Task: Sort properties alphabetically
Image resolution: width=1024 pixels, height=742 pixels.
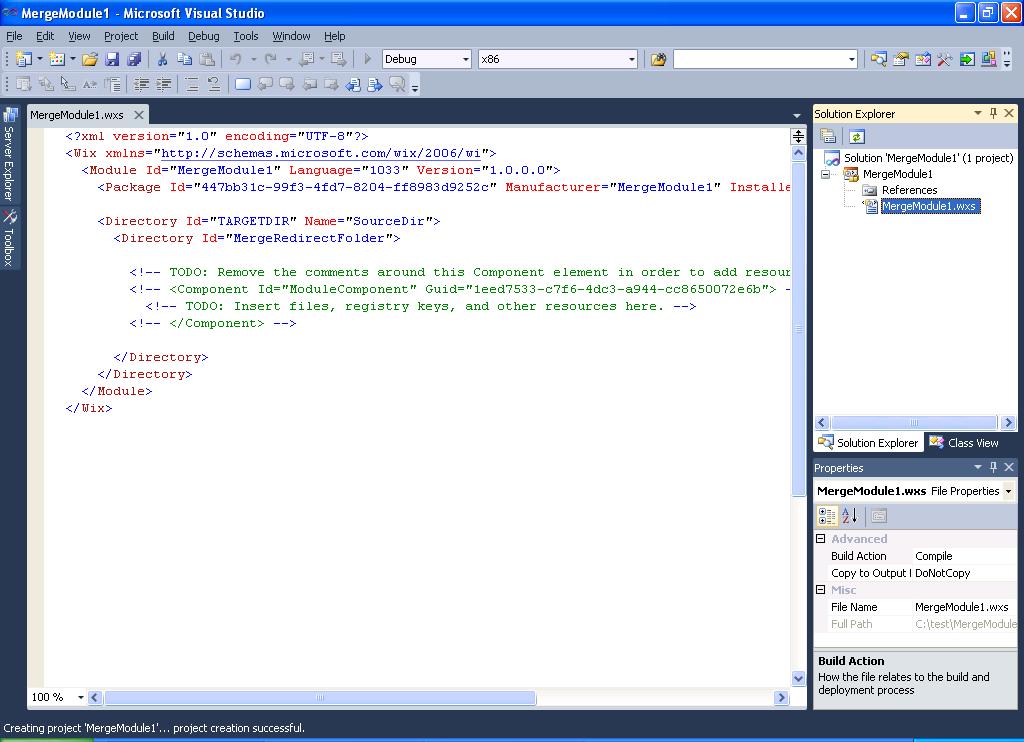Action: (849, 516)
